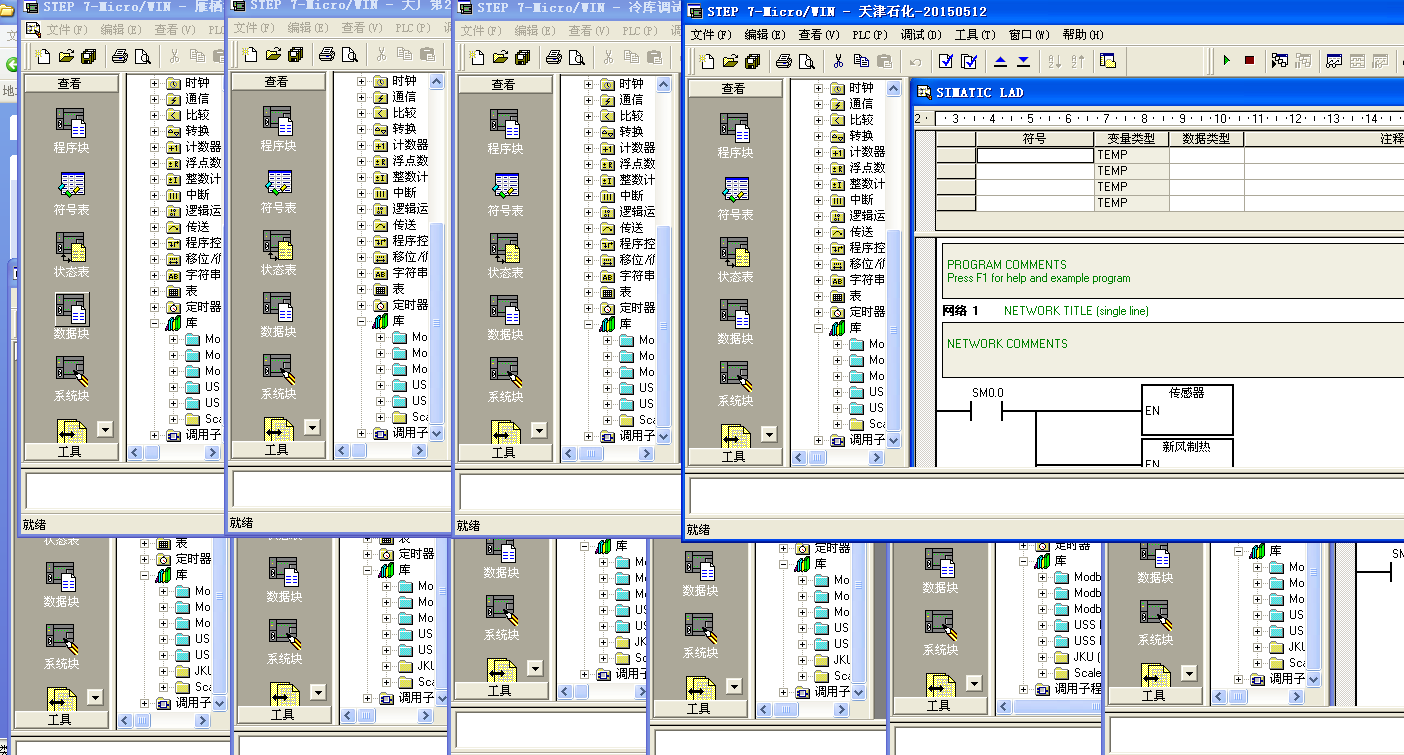The width and height of the screenshot is (1404, 755).
Task: Click the red STOP square icon
Action: click(x=1249, y=61)
